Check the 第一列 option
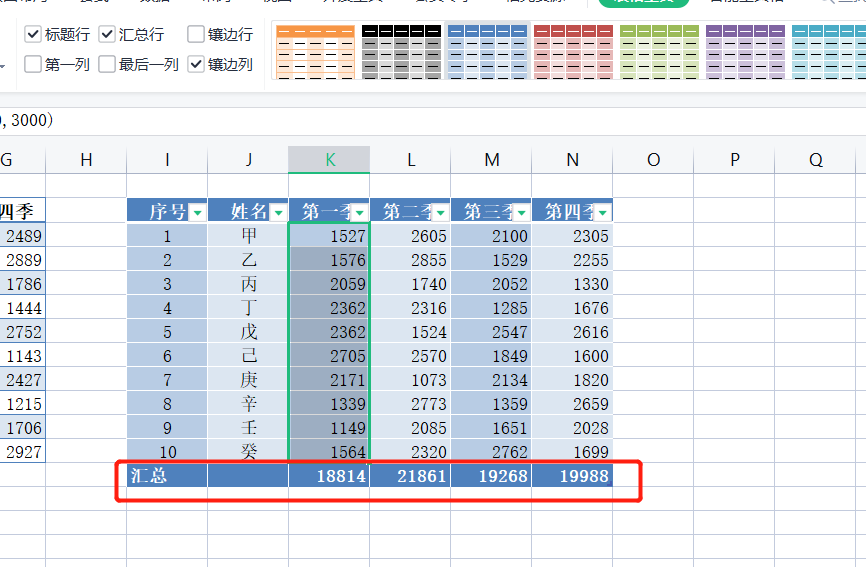The image size is (866, 567). [x=33, y=65]
